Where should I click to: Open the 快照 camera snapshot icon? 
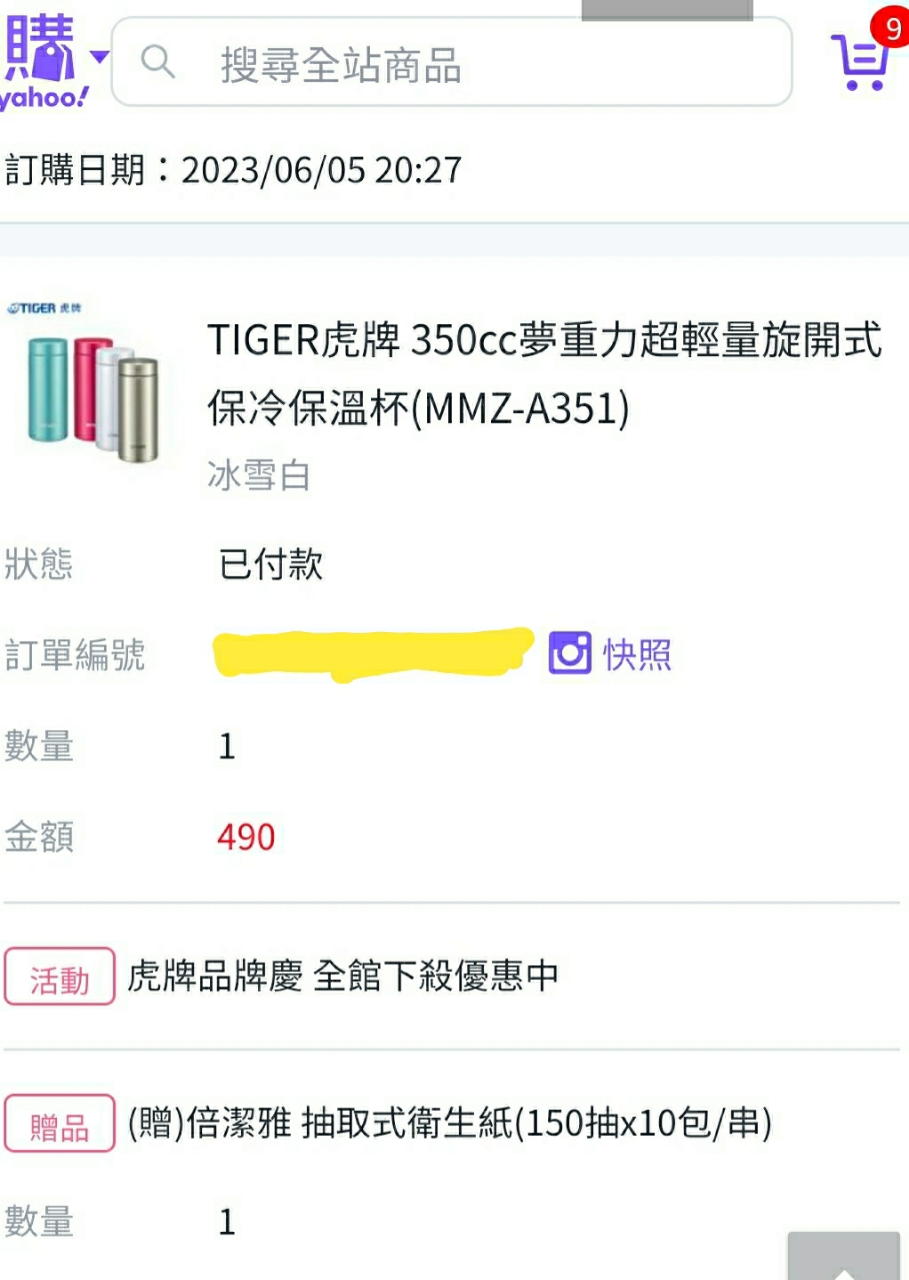tap(570, 653)
